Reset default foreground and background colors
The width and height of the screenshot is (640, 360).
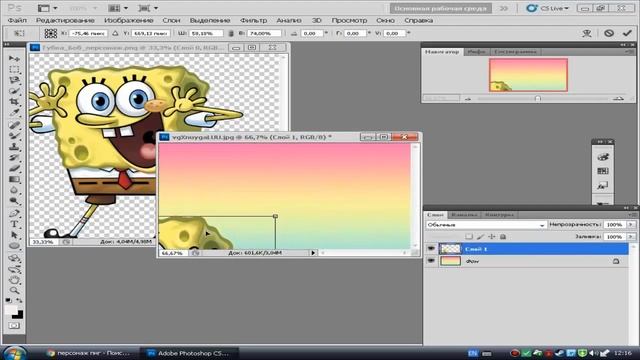[x=9, y=300]
